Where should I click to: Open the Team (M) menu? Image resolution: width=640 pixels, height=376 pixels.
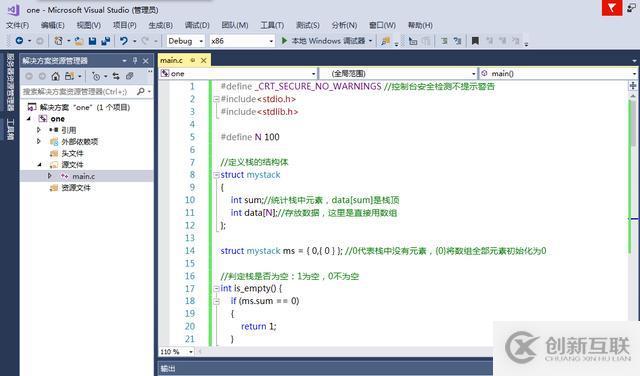coord(235,25)
